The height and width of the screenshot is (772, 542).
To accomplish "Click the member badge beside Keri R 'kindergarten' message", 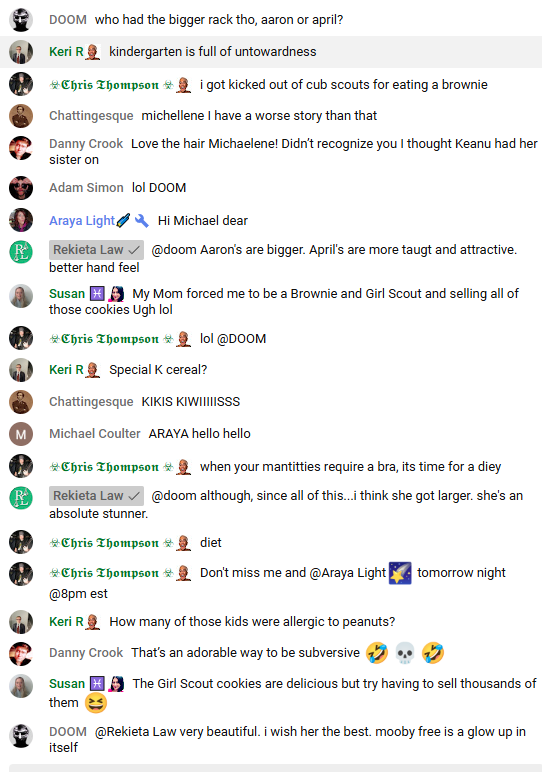I will tap(93, 52).
